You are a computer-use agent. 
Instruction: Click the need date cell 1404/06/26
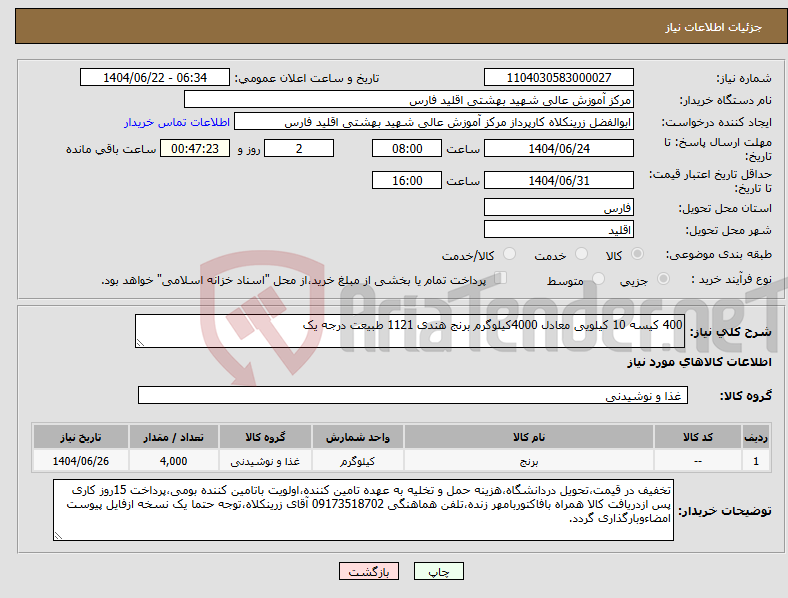[80, 461]
